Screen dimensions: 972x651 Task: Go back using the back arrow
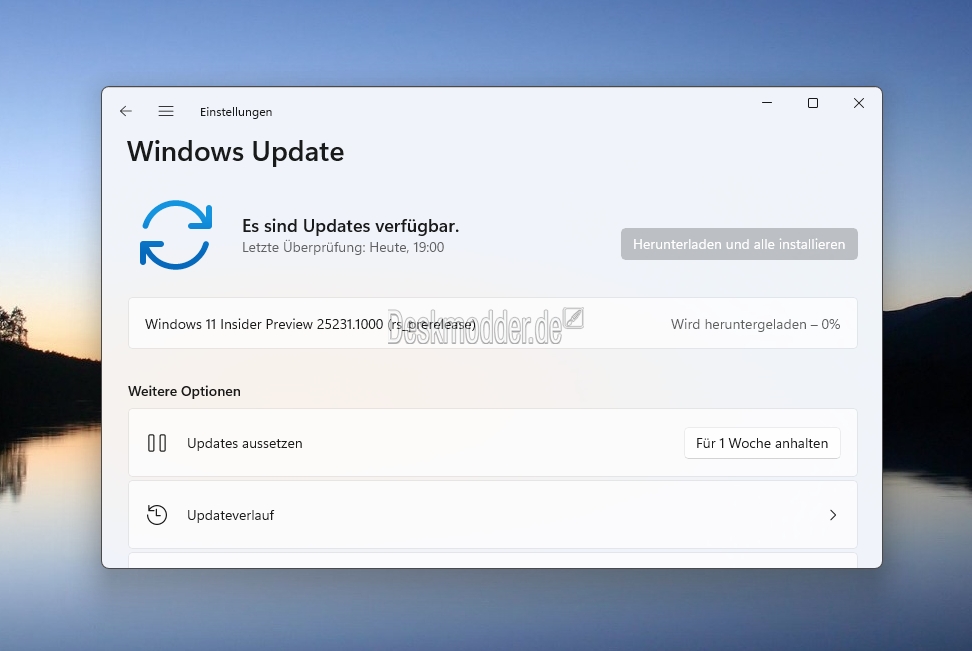tap(126, 111)
